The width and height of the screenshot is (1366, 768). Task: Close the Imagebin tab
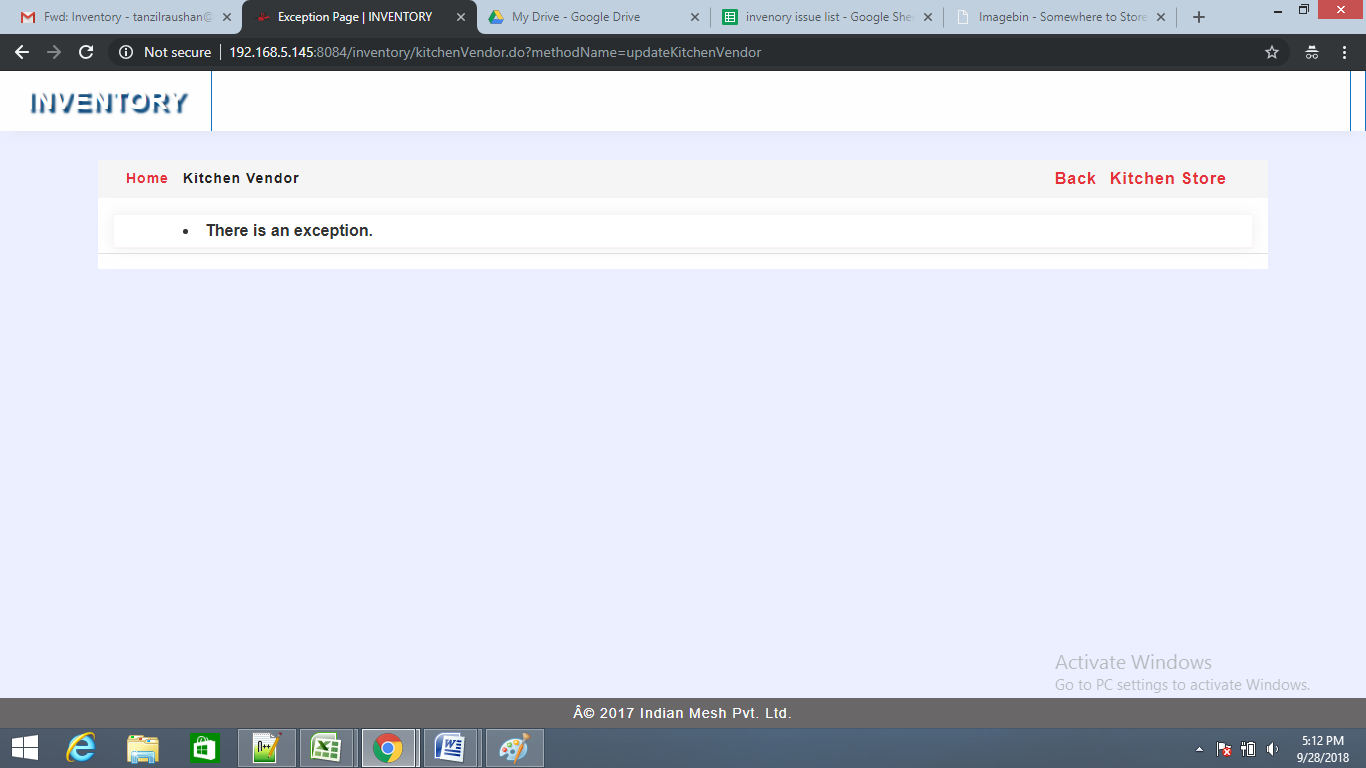pos(1161,17)
